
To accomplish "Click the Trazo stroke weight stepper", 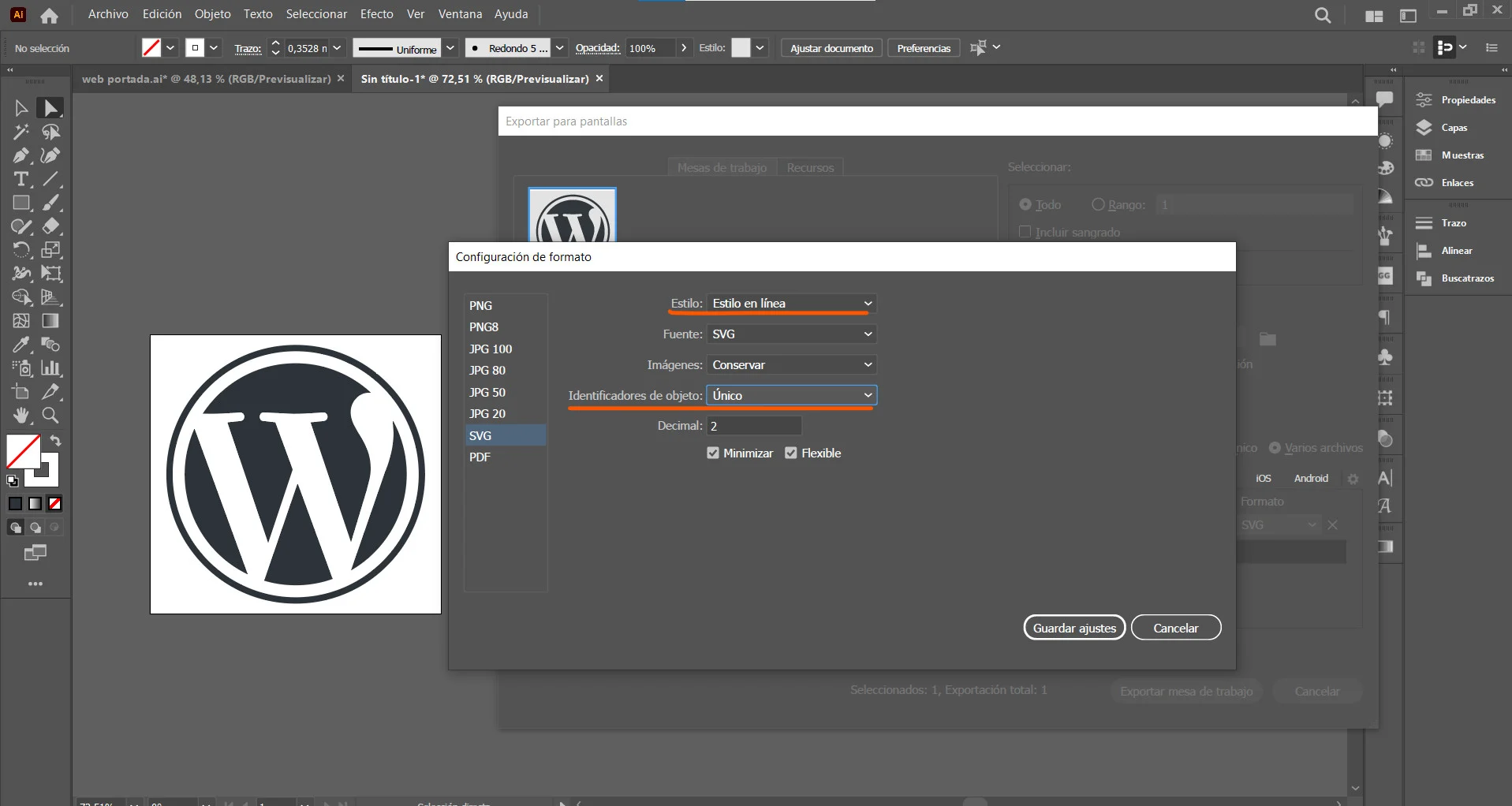I will (x=275, y=48).
